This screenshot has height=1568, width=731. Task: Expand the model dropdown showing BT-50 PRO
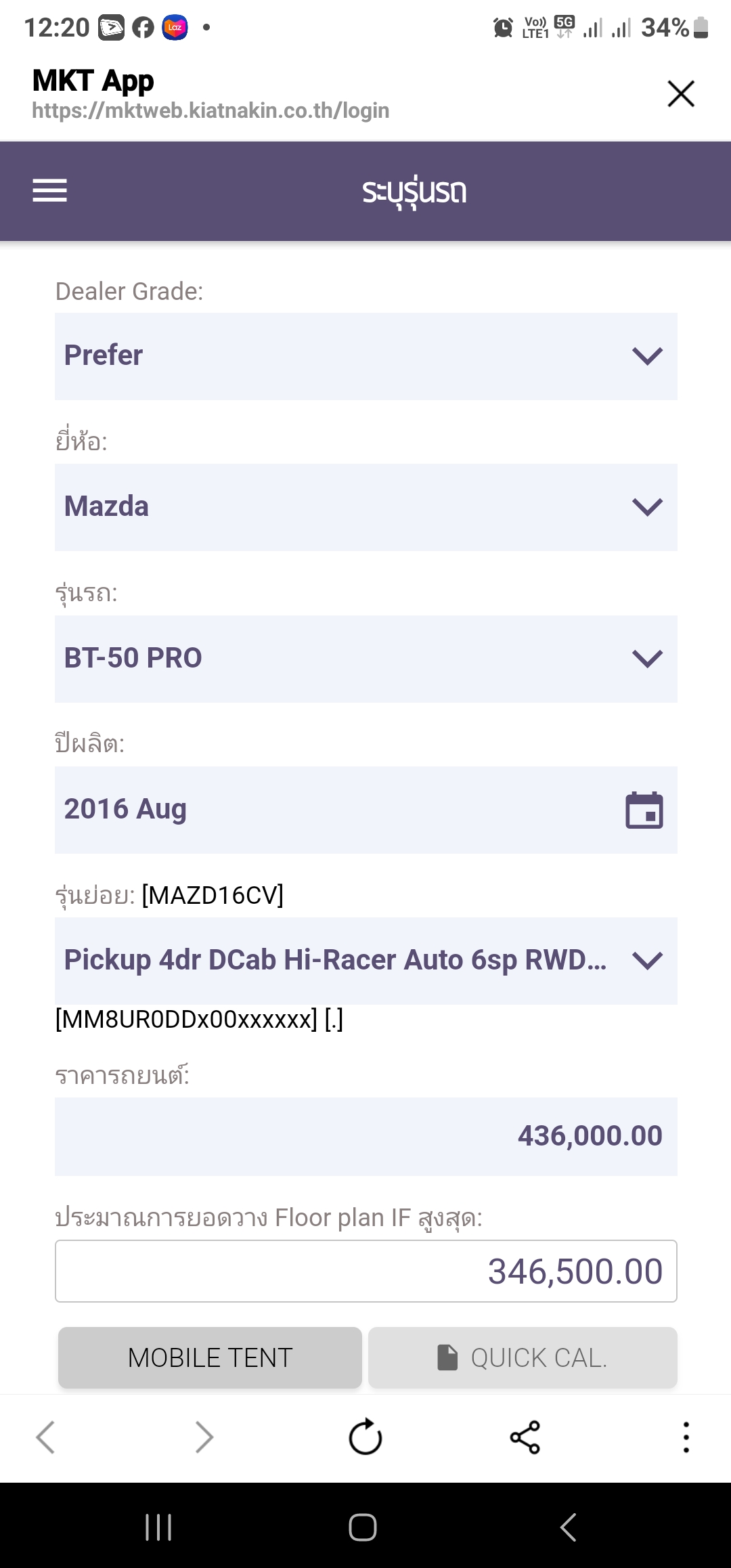pos(365,659)
